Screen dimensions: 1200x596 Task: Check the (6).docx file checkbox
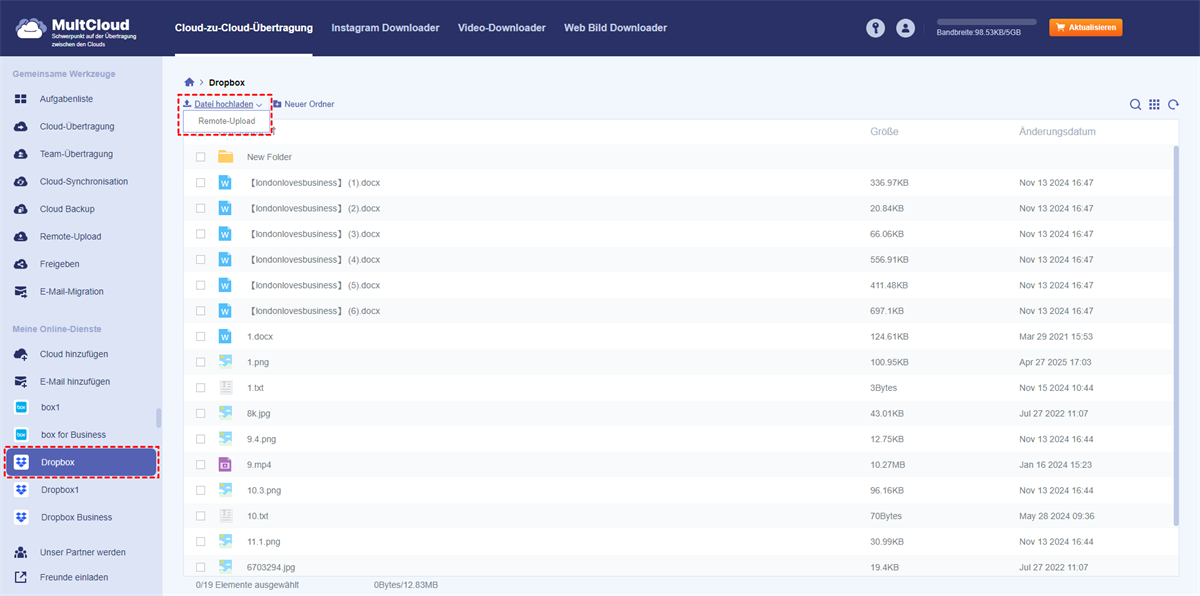point(201,311)
